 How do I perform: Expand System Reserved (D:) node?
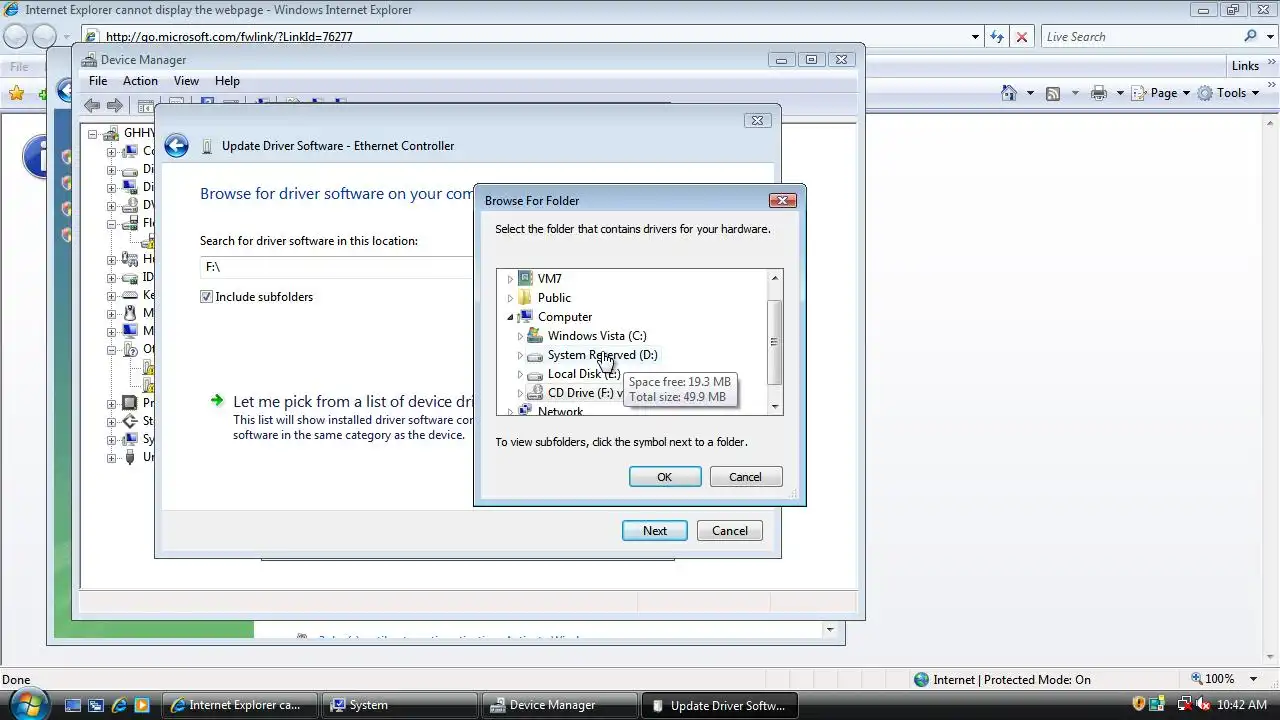click(520, 355)
